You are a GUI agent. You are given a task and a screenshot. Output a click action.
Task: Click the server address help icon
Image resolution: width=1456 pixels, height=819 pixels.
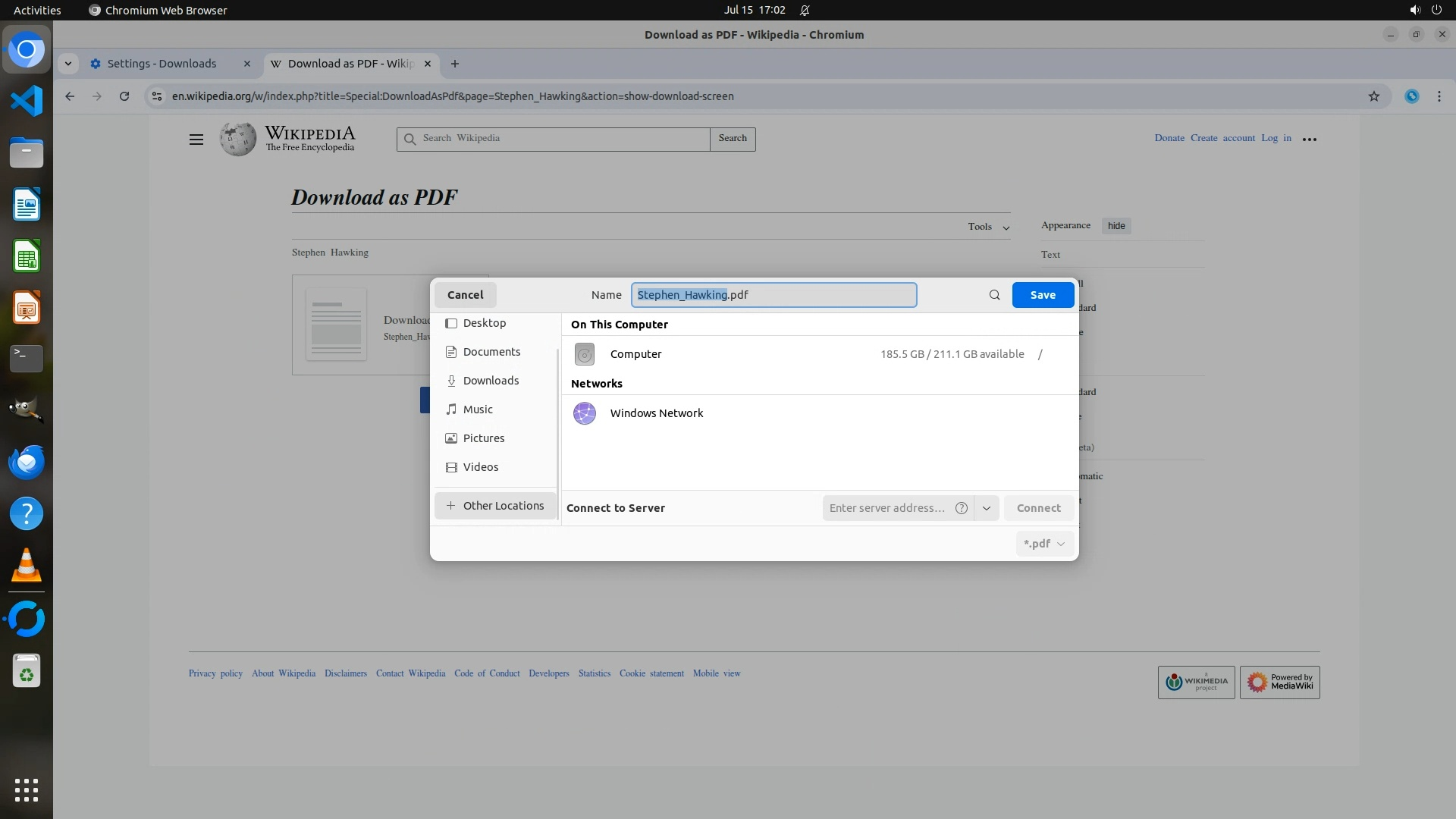tap(962, 508)
